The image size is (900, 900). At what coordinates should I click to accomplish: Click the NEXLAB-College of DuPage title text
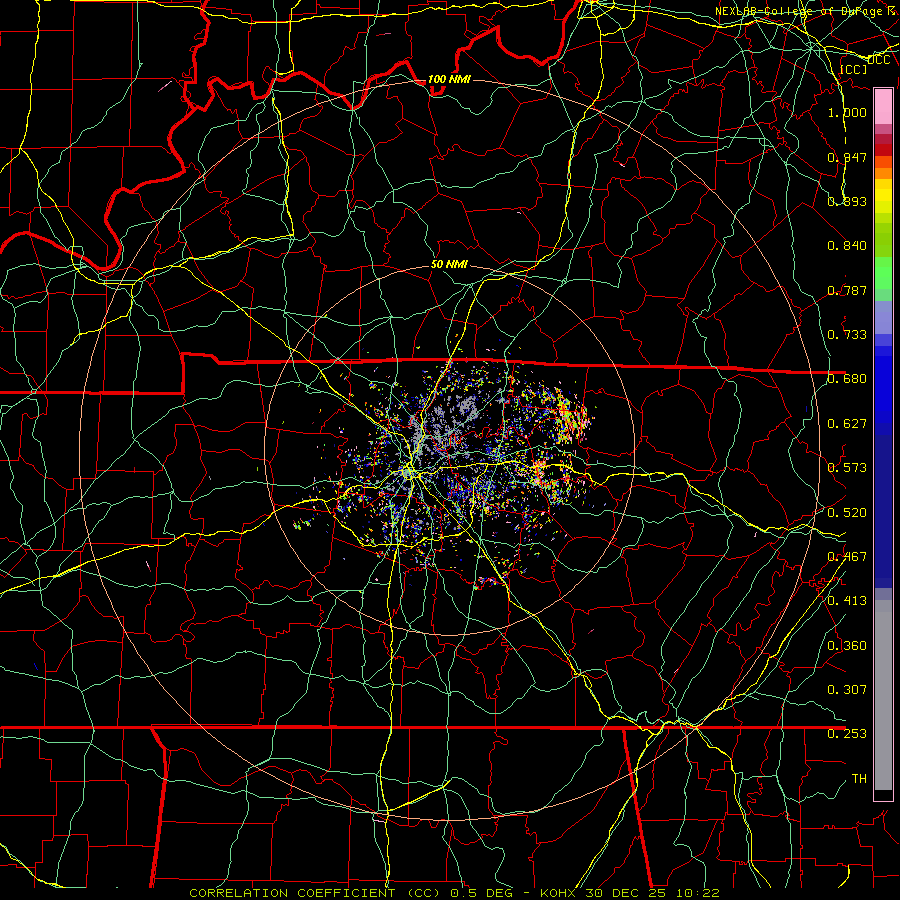[807, 11]
